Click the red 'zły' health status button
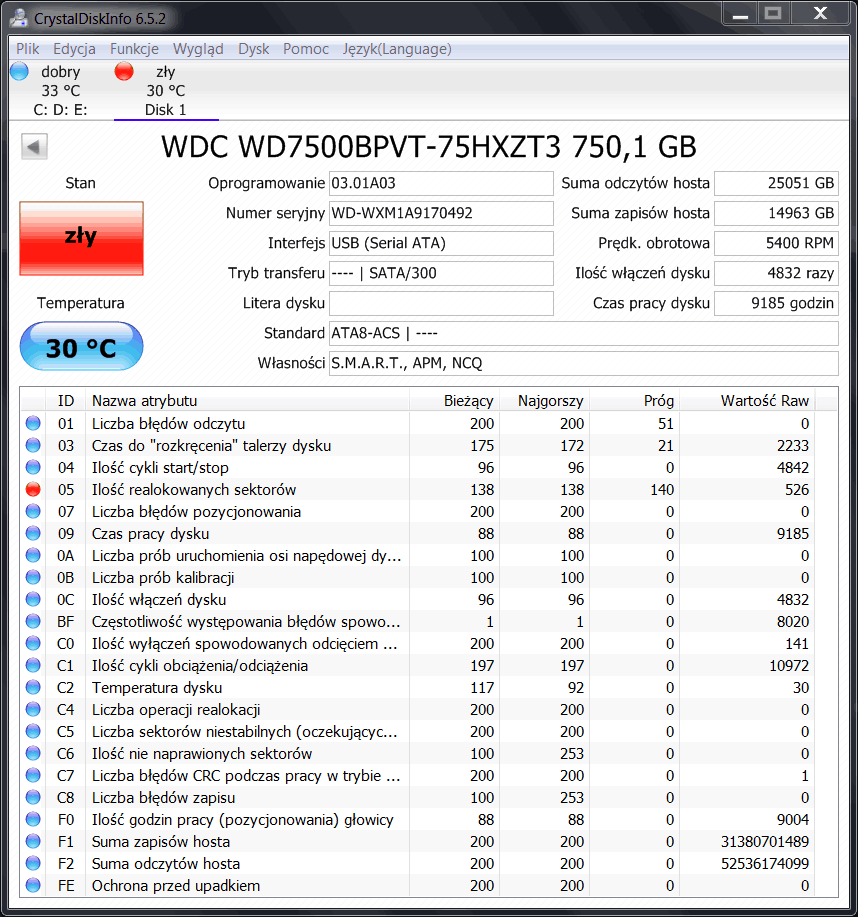The image size is (858, 917). click(x=81, y=238)
